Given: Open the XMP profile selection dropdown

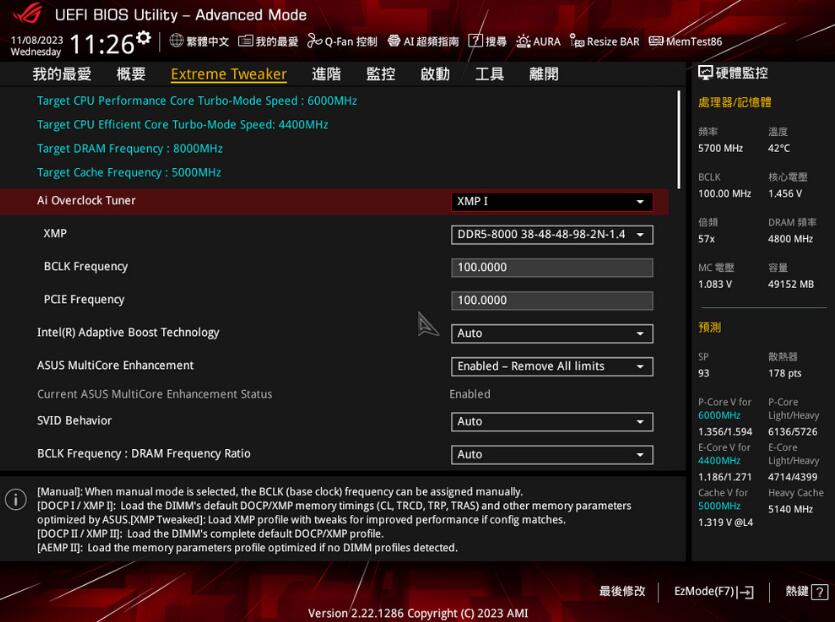Looking at the screenshot, I should coord(551,234).
